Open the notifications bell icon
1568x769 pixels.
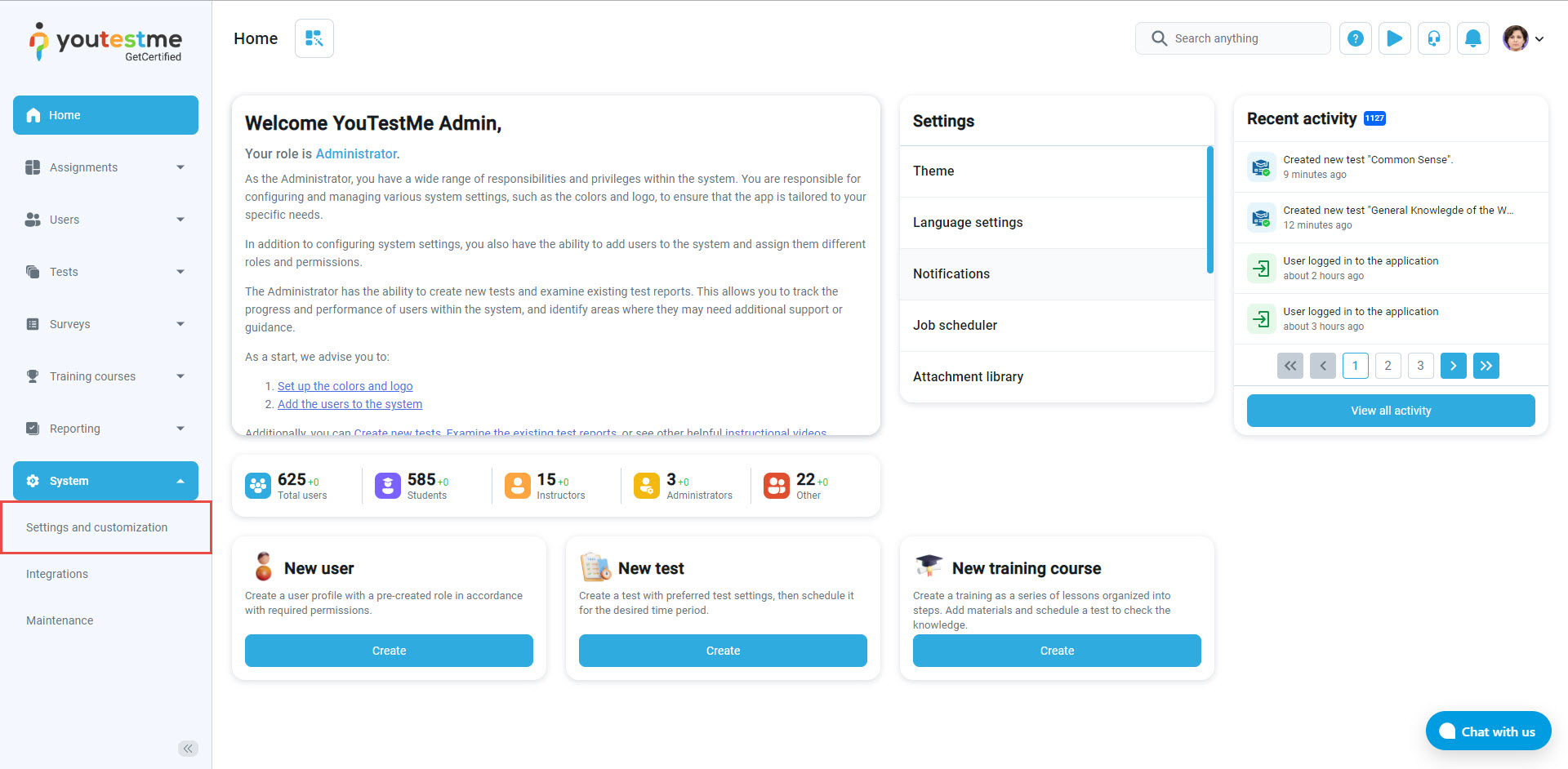[x=1473, y=38]
